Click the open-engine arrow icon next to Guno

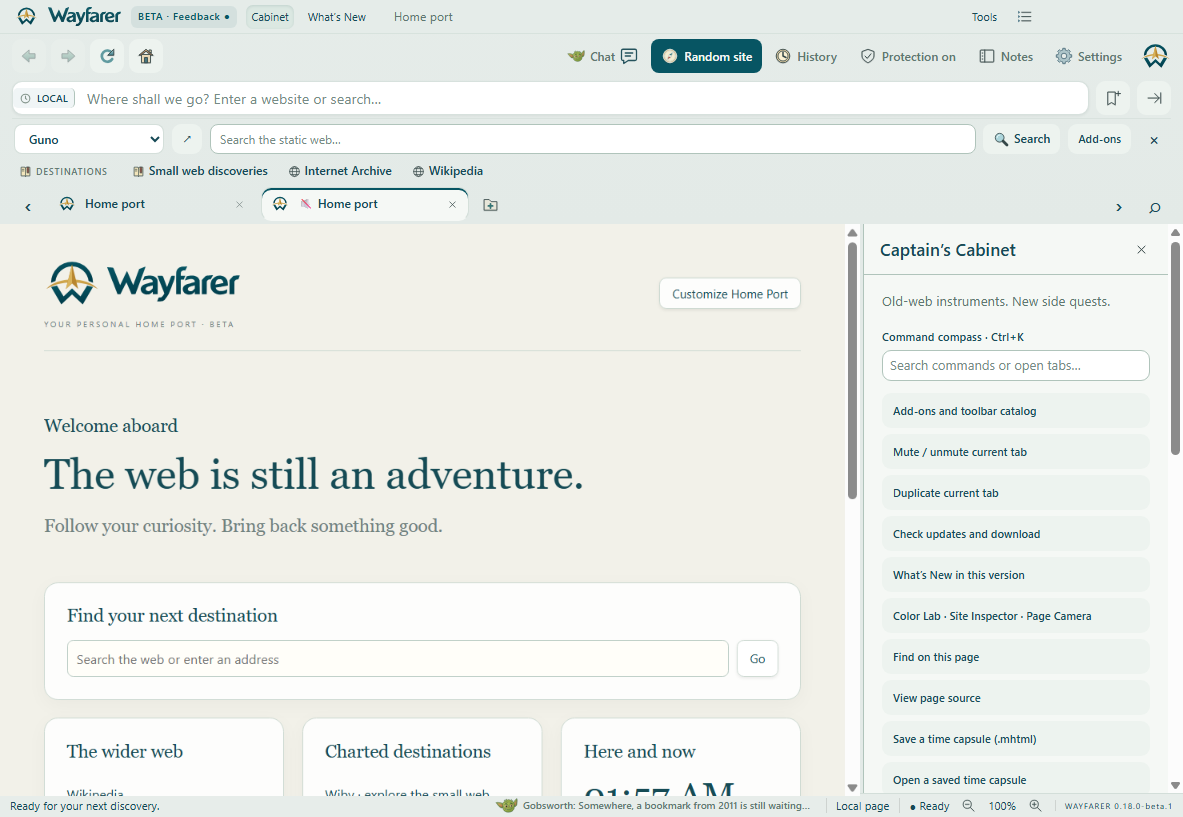[x=187, y=140]
